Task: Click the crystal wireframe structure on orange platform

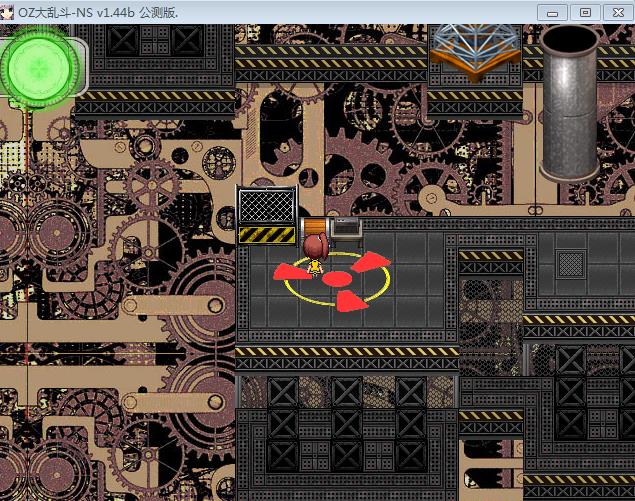Action: point(475,51)
